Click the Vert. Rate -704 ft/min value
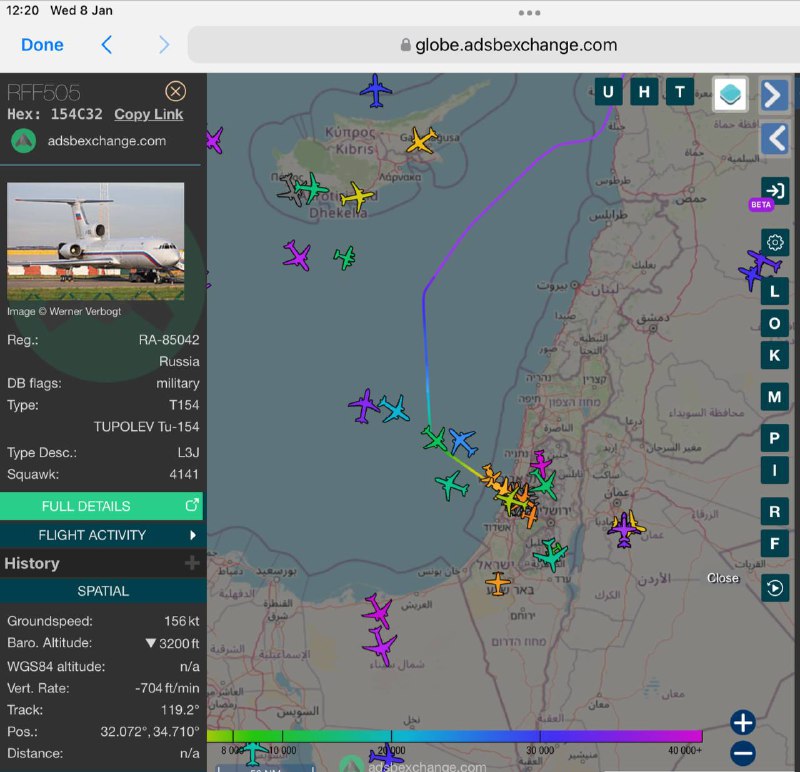 (x=167, y=688)
